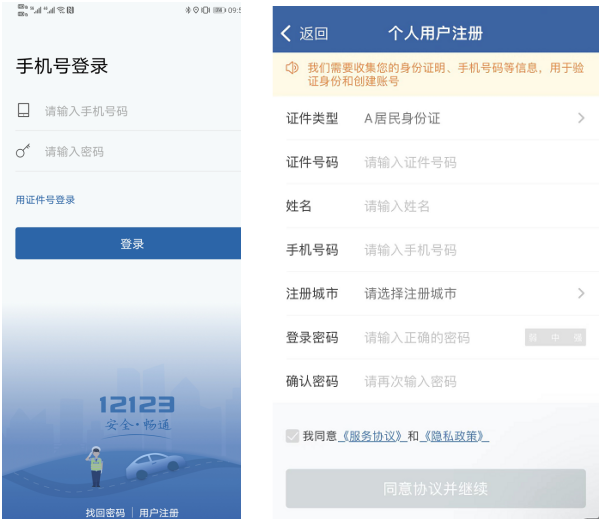The width and height of the screenshot is (601, 521).
Task: Tap the 12123 logo on login screen
Action: pos(136,404)
